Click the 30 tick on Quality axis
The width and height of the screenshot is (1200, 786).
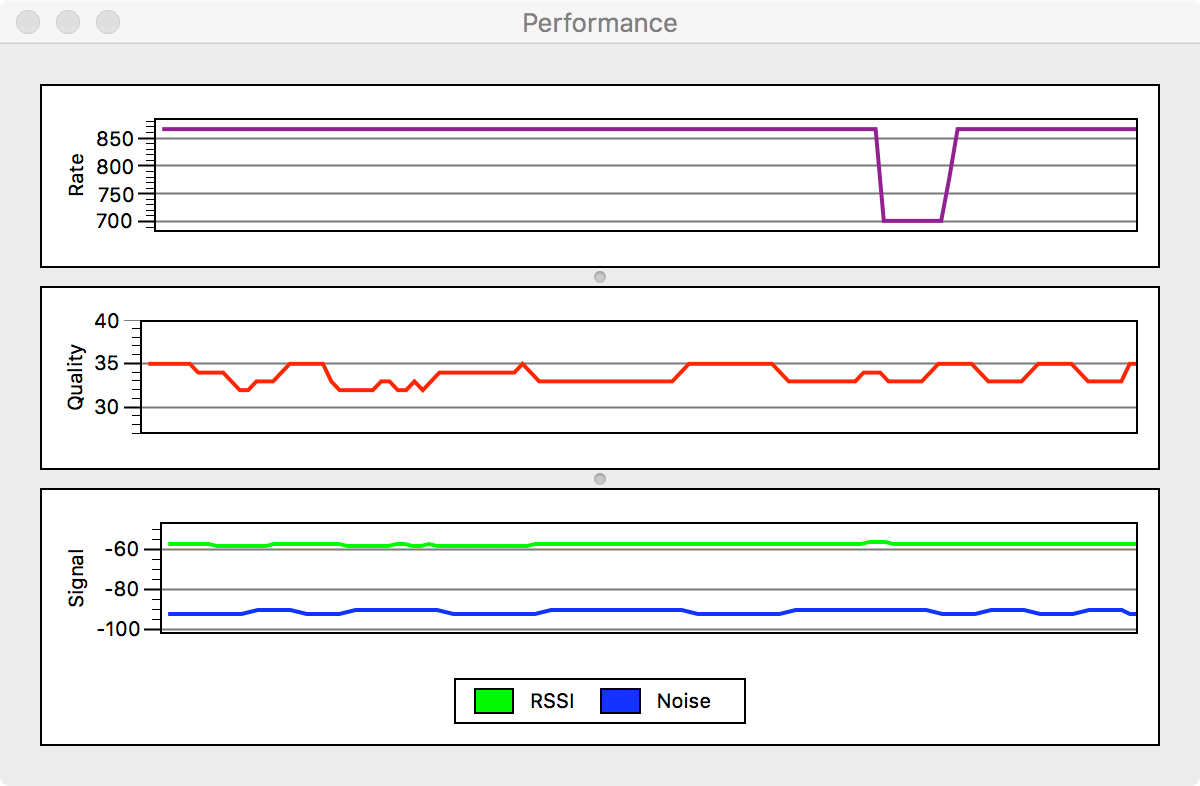107,407
